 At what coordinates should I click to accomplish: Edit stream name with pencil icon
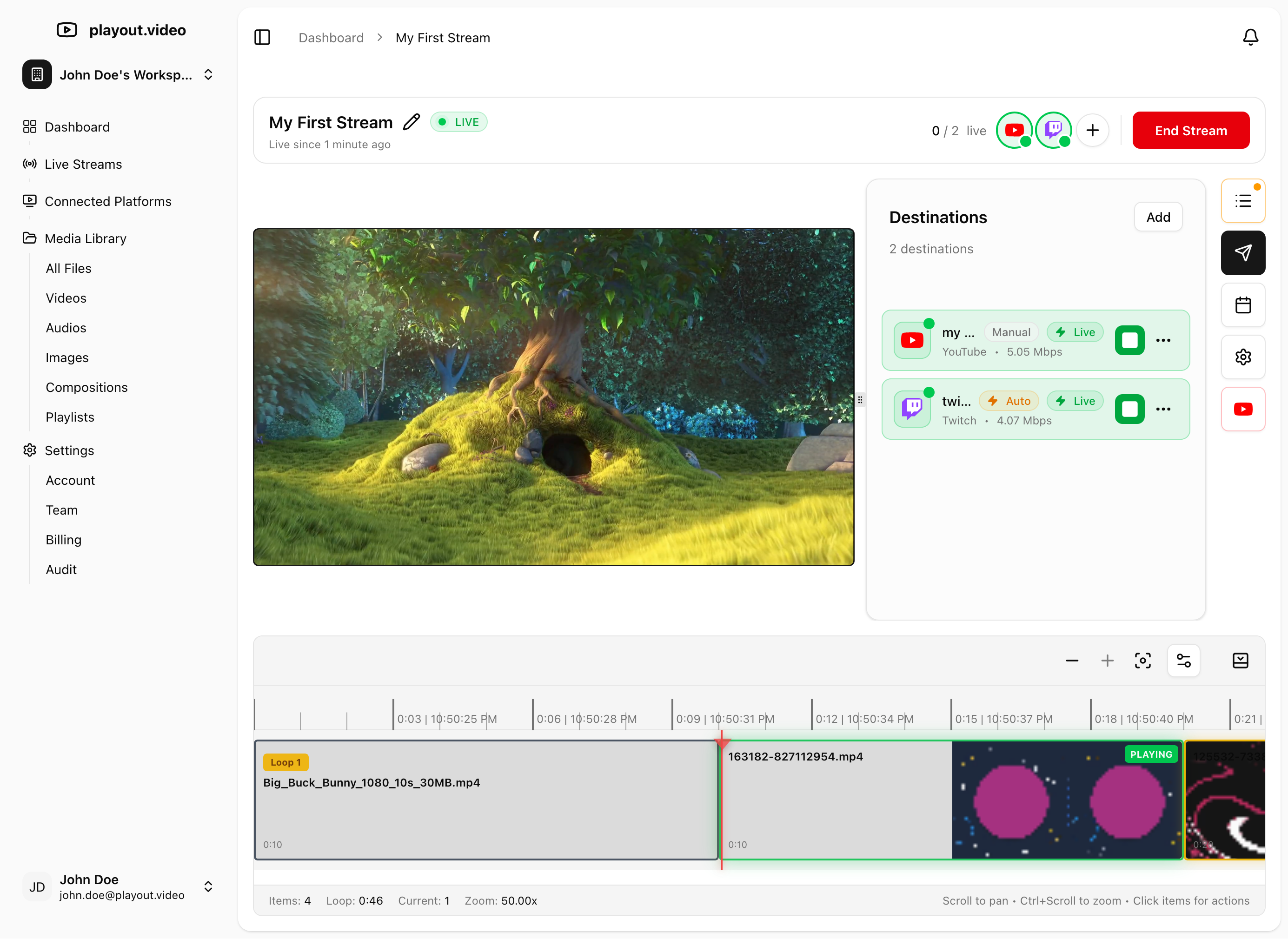point(411,122)
